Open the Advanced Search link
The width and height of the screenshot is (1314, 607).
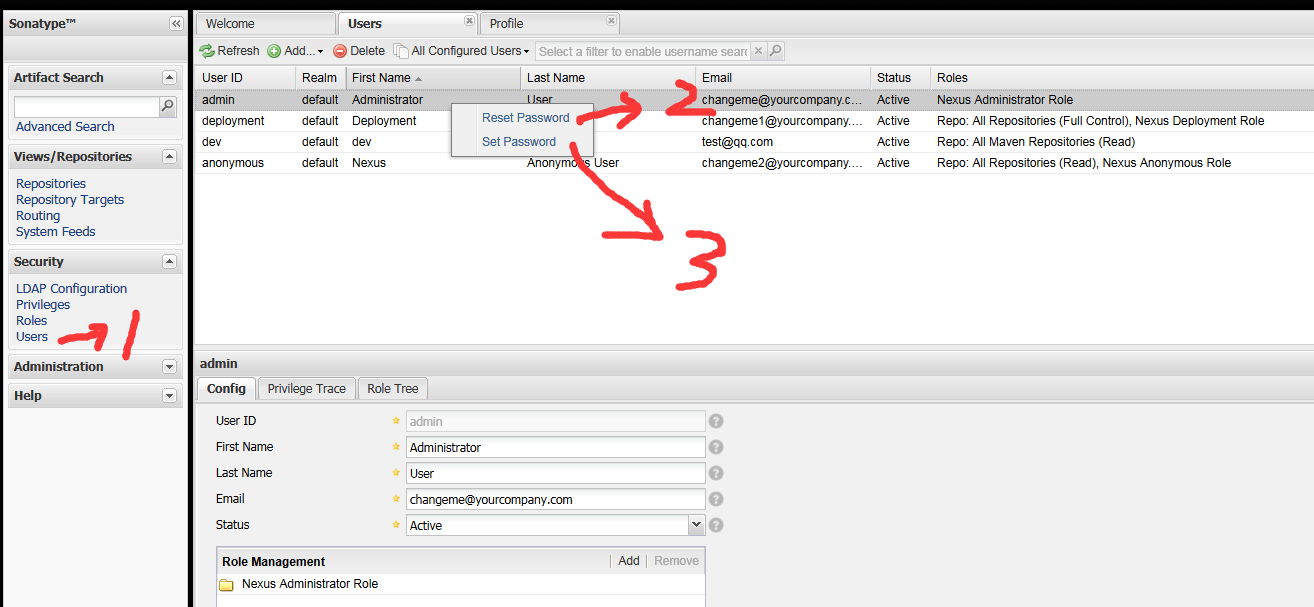(65, 127)
